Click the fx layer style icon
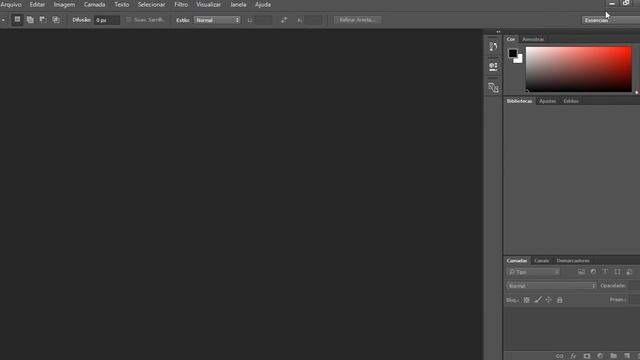 573,356
